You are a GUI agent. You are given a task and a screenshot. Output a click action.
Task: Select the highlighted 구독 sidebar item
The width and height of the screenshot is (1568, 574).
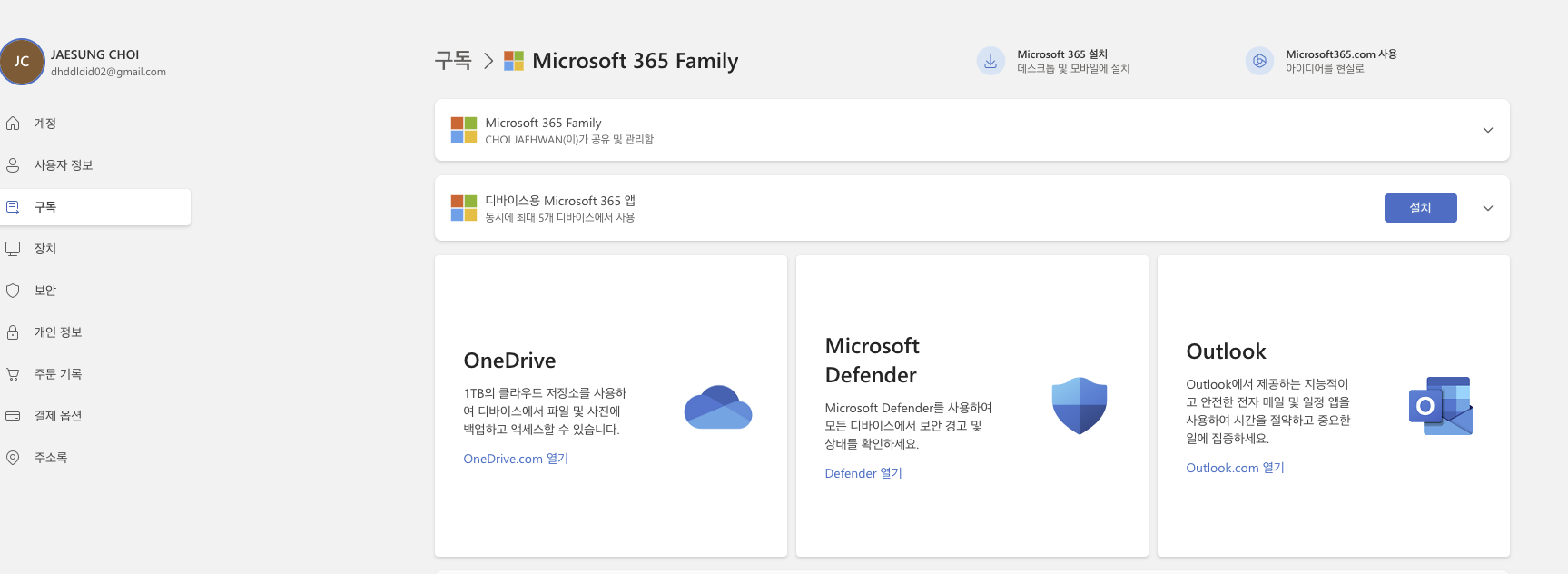point(95,207)
